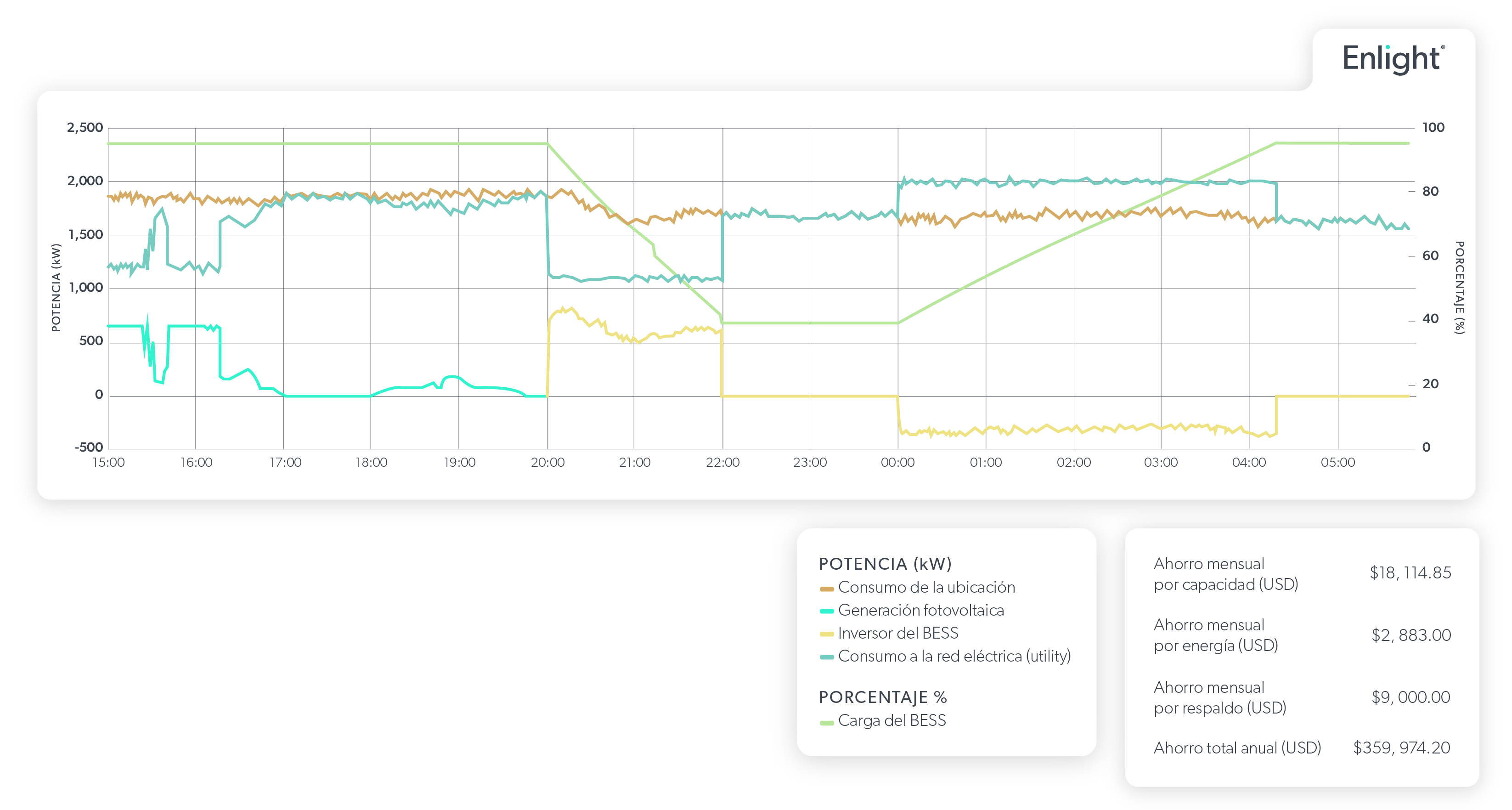Viewport: 1512px width, 810px height.
Task: Click 'Ahorro total anual (USD)' label
Action: [1237, 748]
